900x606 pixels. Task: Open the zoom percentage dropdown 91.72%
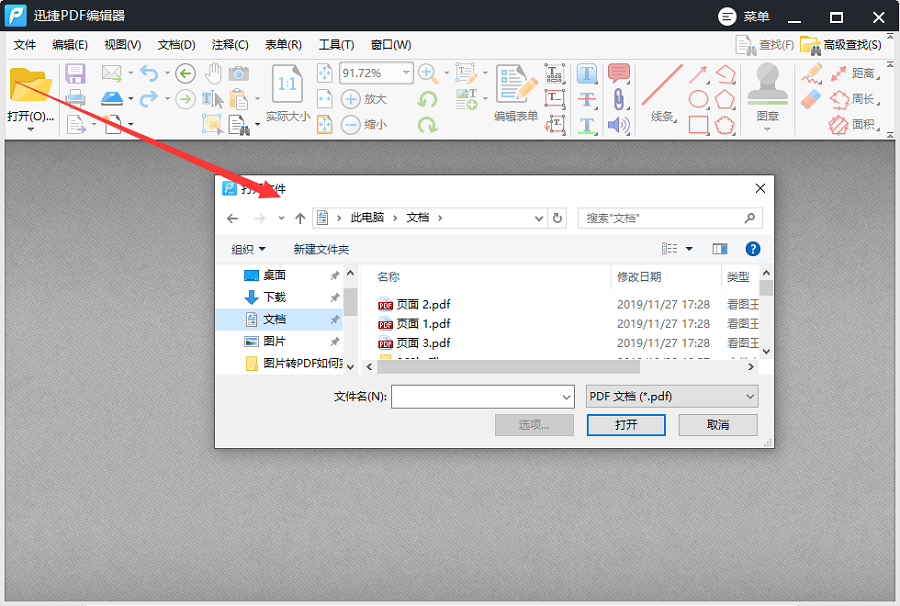pos(406,73)
